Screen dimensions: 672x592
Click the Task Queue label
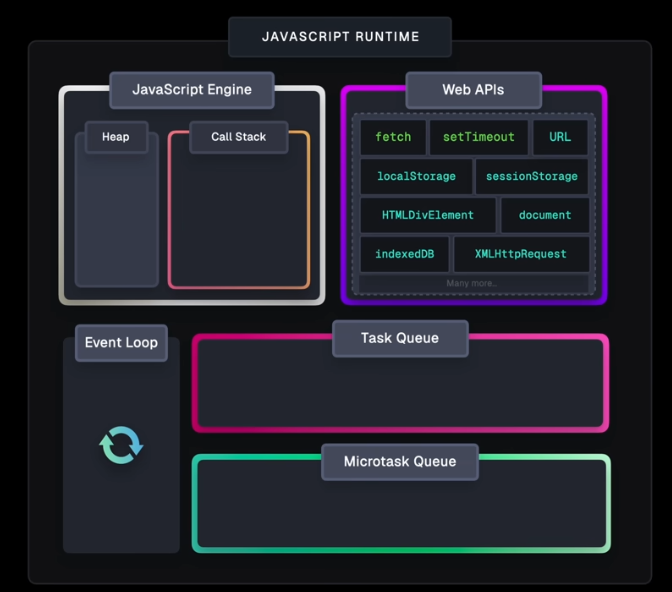[x=400, y=338]
